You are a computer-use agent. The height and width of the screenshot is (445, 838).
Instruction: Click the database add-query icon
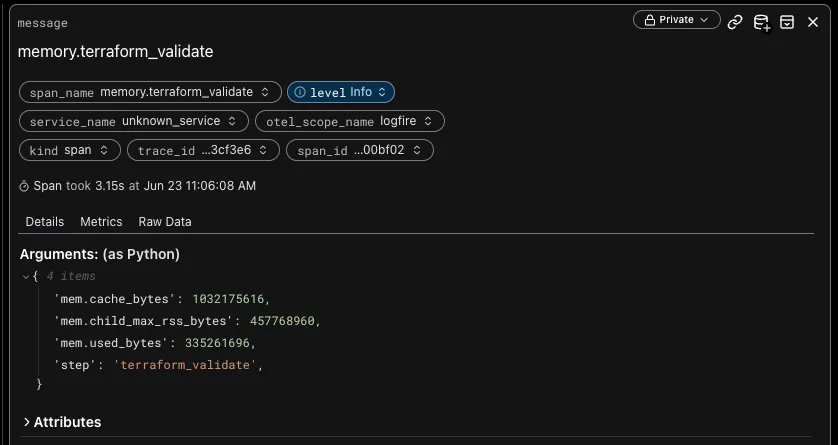click(x=761, y=22)
